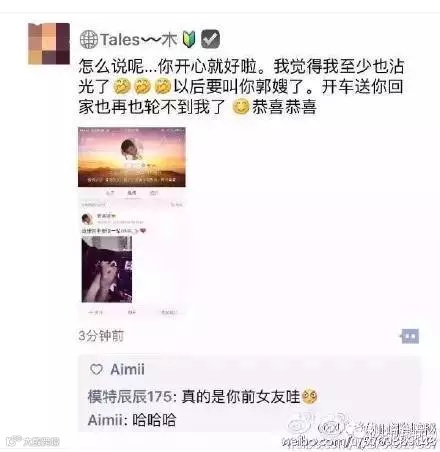440x452 pixels.
Task: Open Aimii's profile from likes row
Action: click(128, 369)
